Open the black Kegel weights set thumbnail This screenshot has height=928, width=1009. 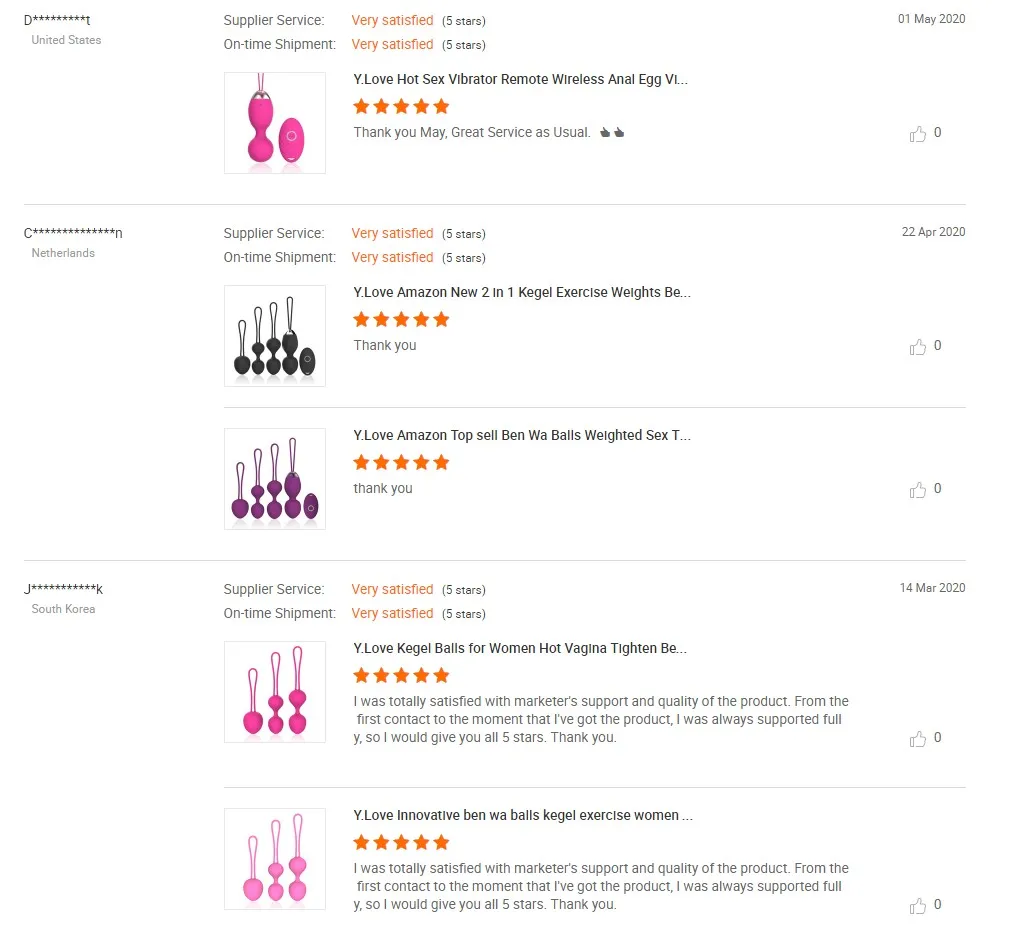pos(275,336)
